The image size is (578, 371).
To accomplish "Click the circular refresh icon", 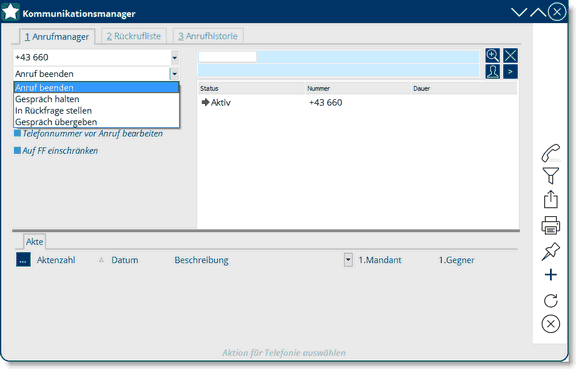I will pos(551,301).
